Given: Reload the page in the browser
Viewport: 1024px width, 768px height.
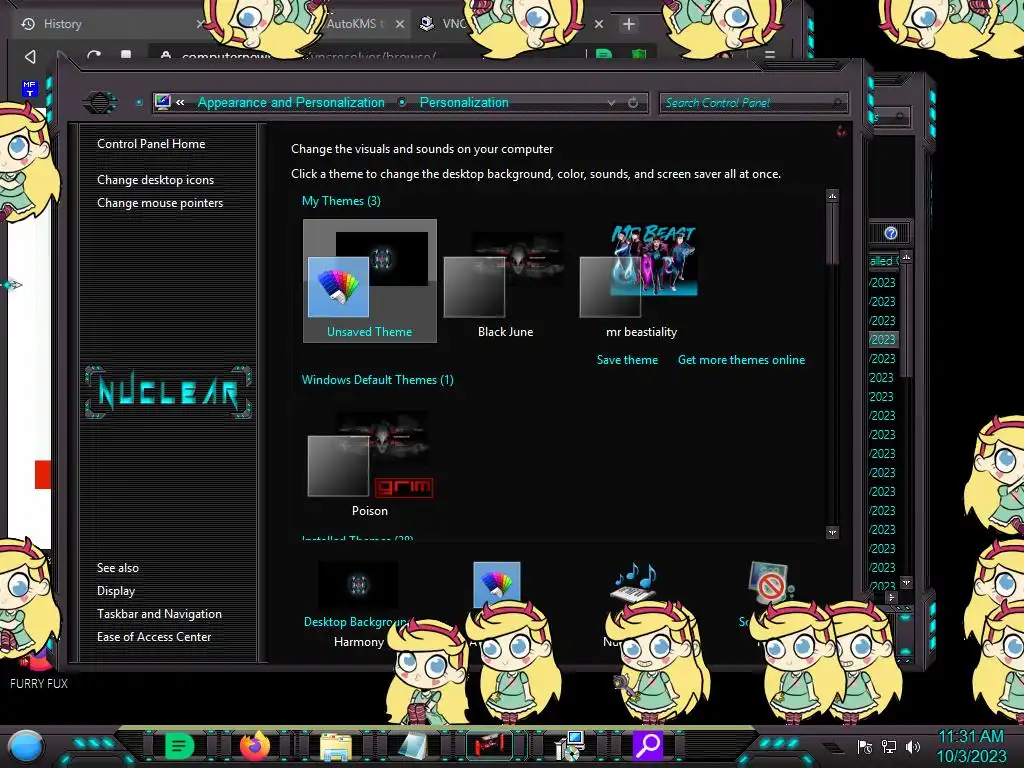Looking at the screenshot, I should 94,56.
